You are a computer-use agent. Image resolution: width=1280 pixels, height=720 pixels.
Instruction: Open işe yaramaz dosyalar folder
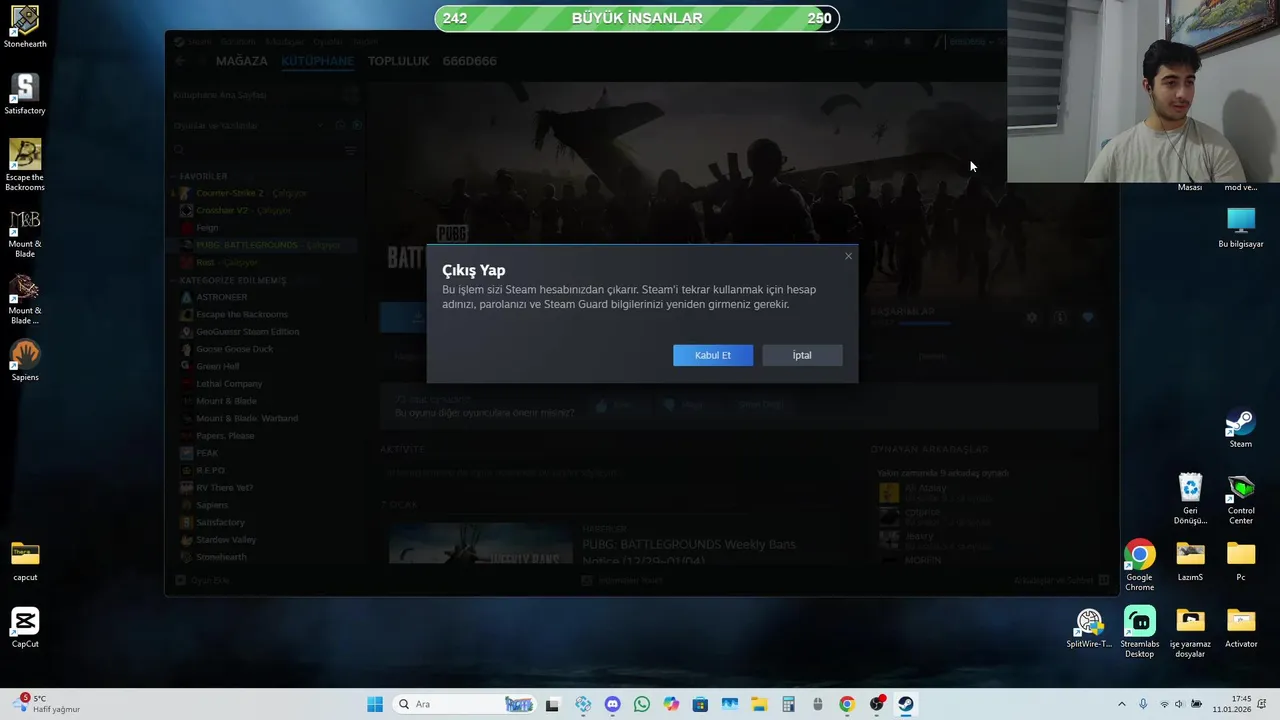pos(1190,632)
